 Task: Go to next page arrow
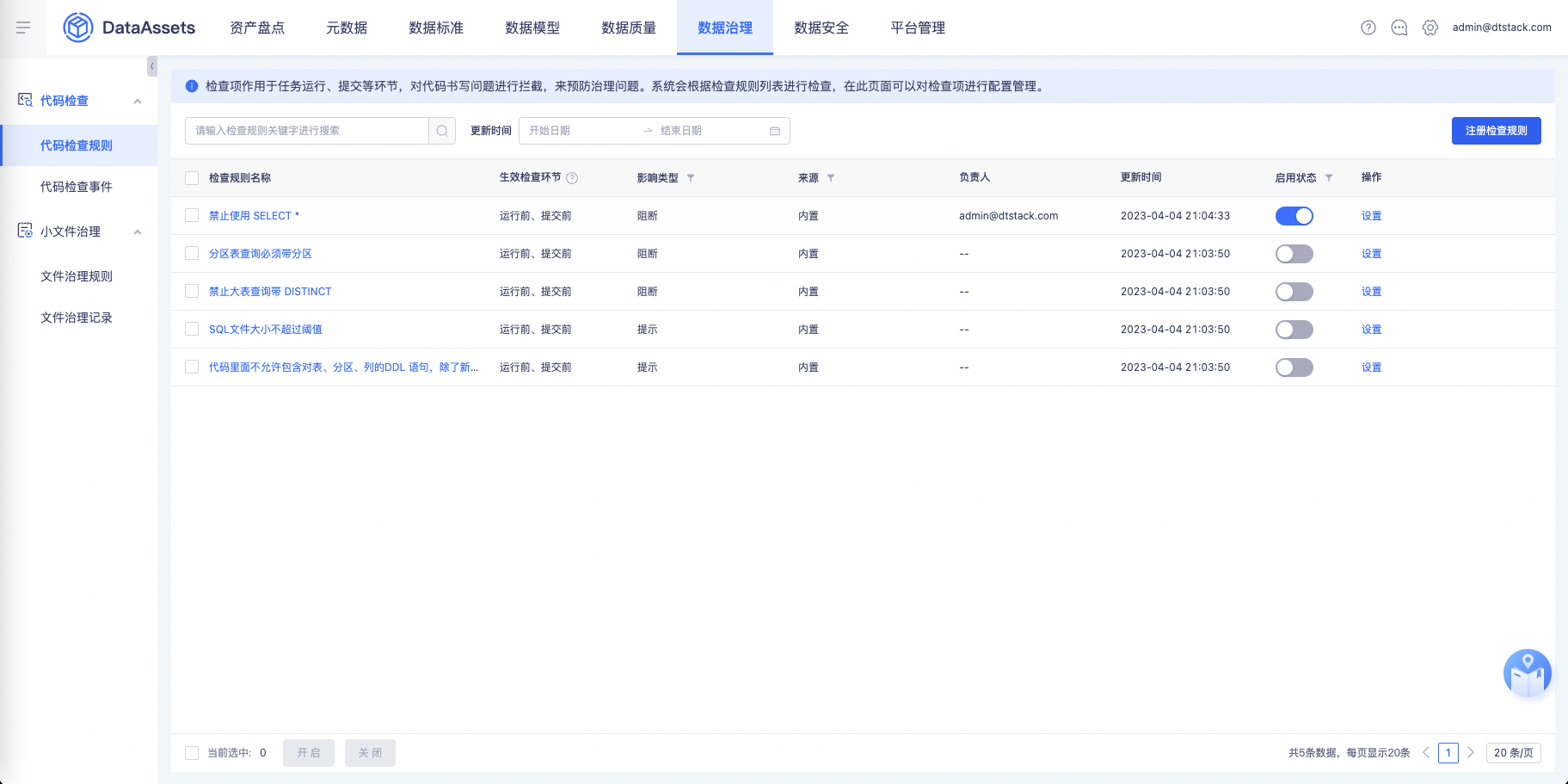click(x=1471, y=752)
